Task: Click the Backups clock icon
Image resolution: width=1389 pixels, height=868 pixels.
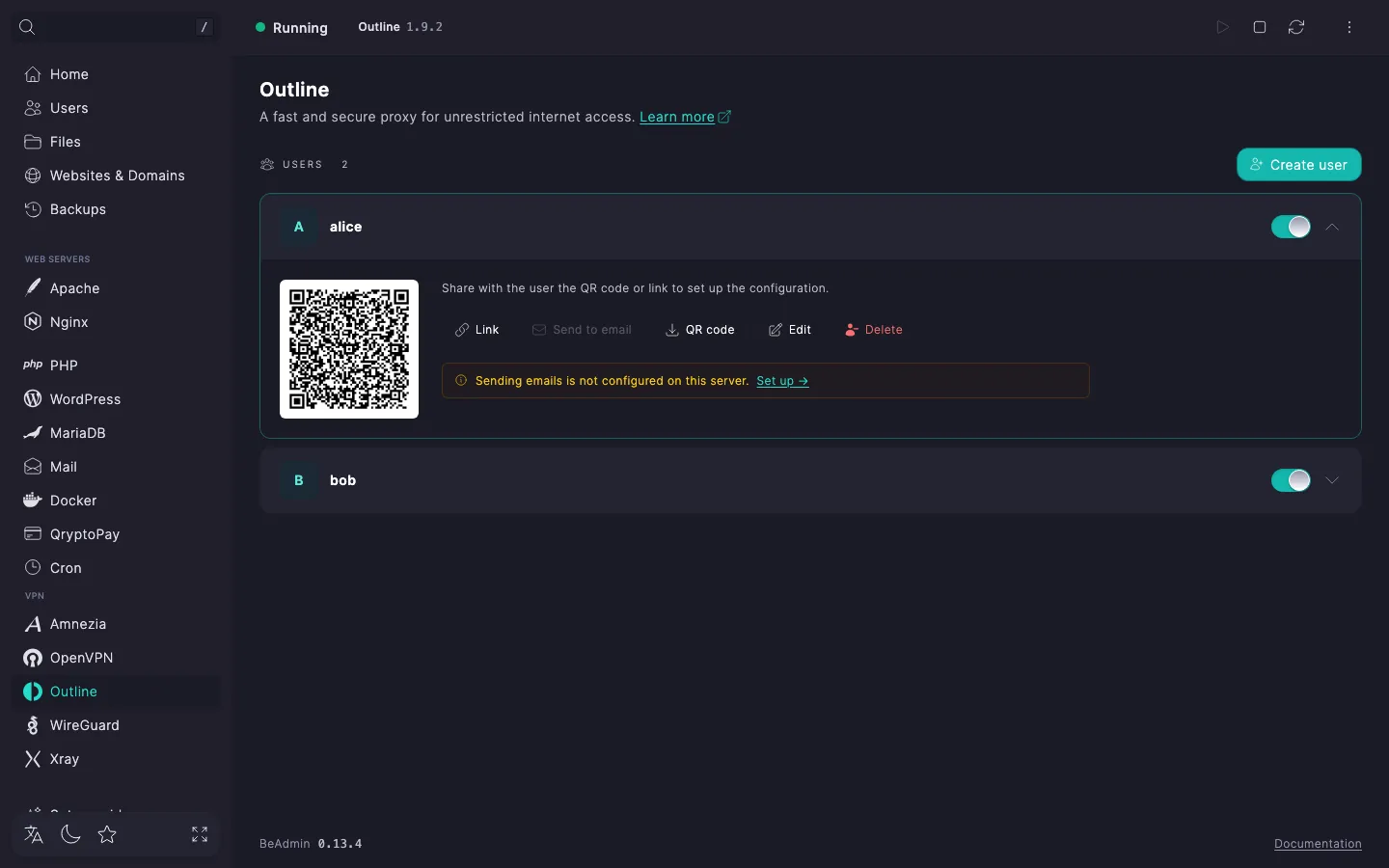Action: point(33,209)
